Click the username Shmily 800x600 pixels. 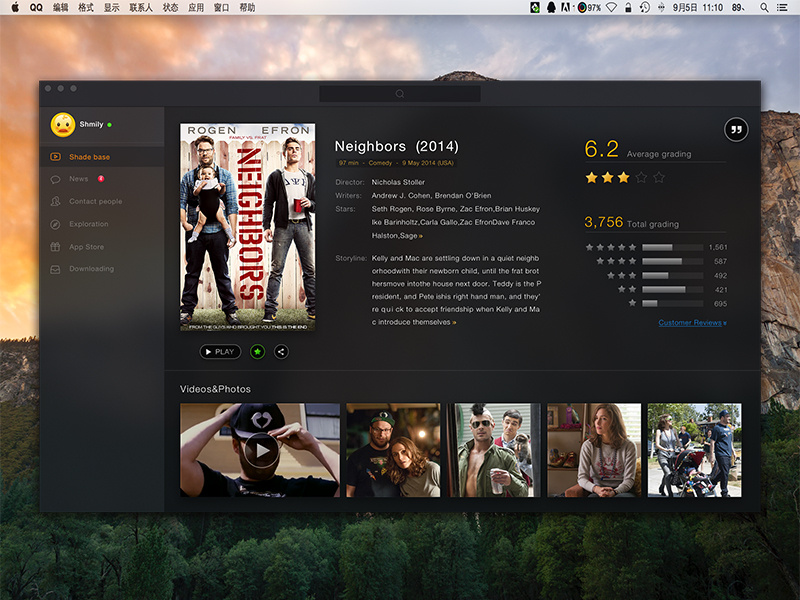[91, 124]
